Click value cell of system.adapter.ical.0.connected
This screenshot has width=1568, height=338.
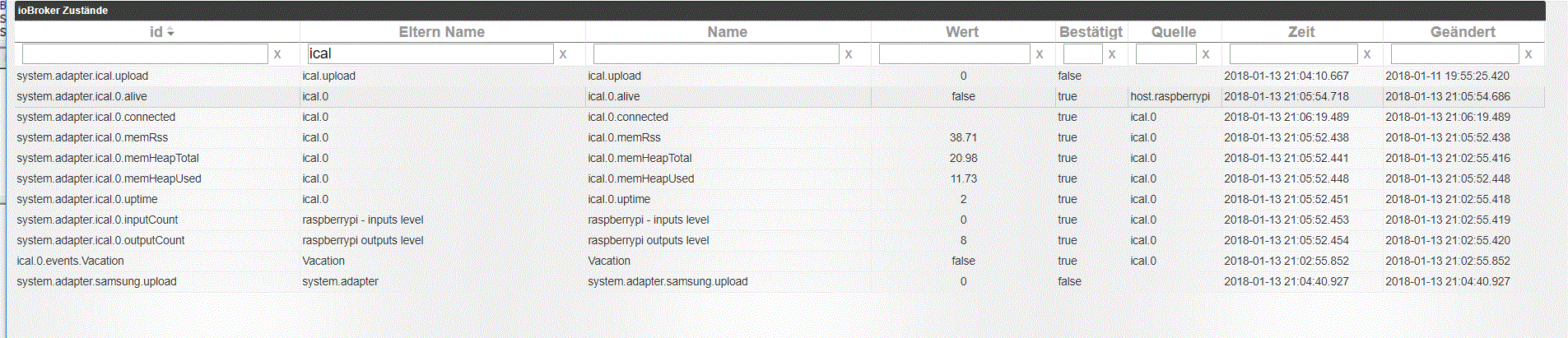(963, 117)
